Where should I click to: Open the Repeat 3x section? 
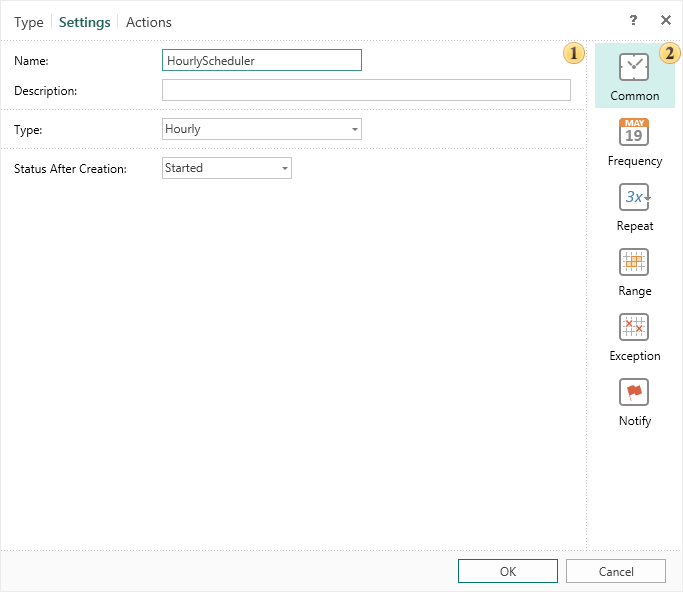(634, 207)
